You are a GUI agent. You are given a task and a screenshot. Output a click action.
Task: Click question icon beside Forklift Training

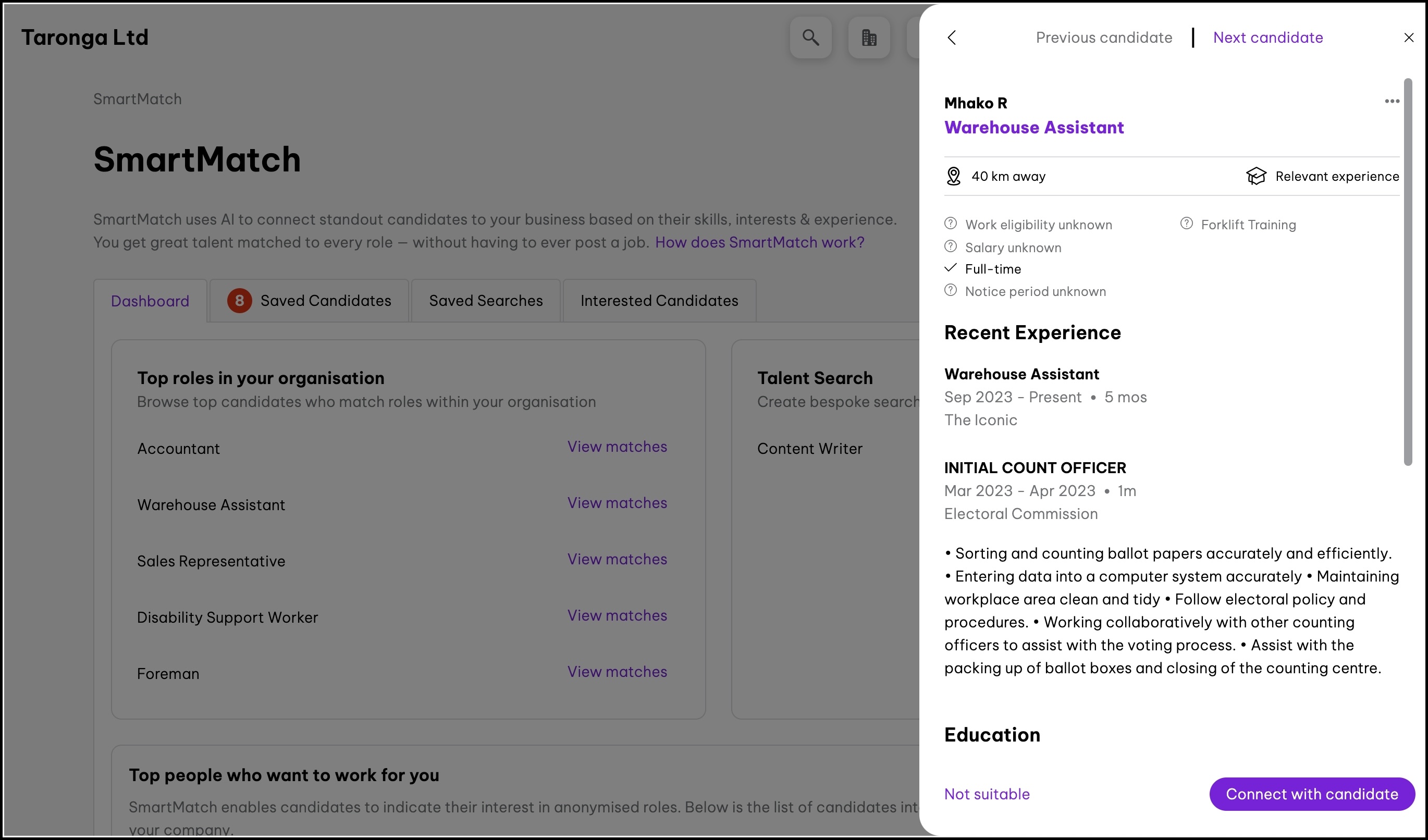pos(1186,224)
